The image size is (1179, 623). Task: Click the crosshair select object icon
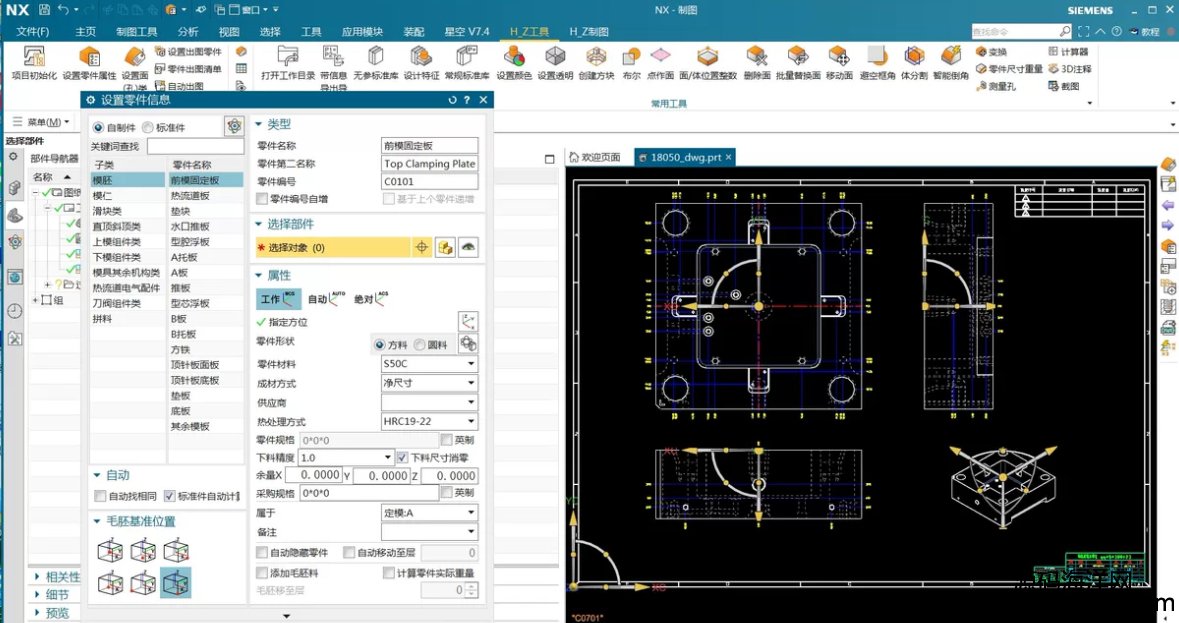(422, 247)
